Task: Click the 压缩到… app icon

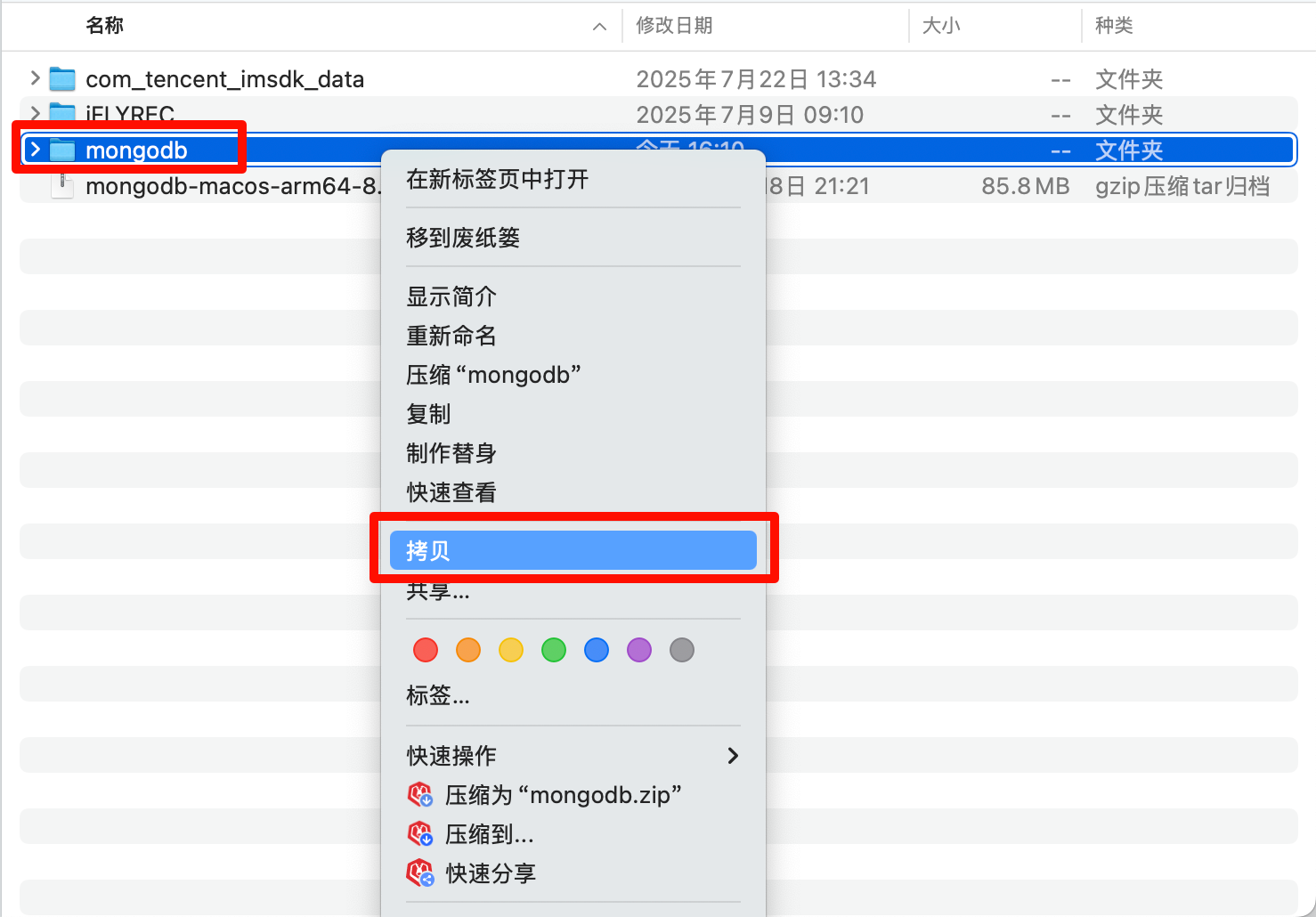Action: click(420, 833)
